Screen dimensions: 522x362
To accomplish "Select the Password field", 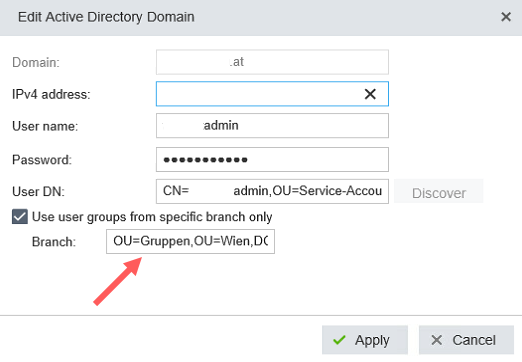I will tap(272, 160).
